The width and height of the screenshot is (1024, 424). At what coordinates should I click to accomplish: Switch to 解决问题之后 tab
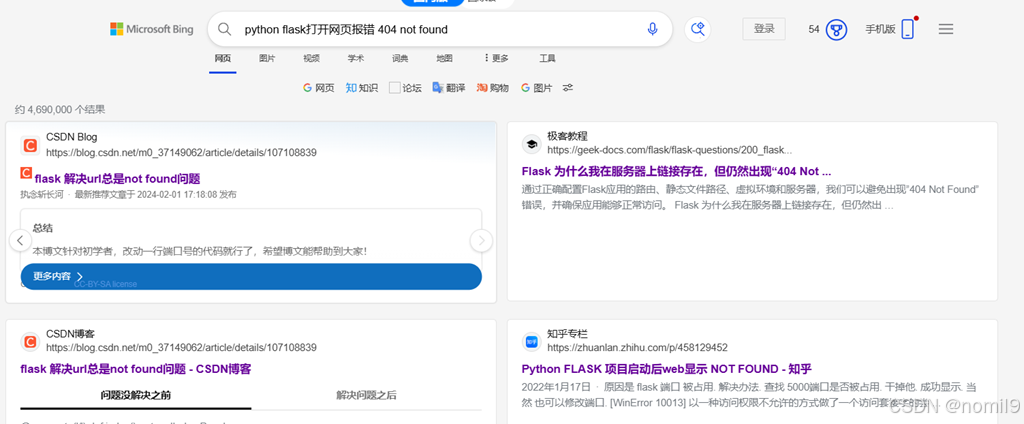366,395
